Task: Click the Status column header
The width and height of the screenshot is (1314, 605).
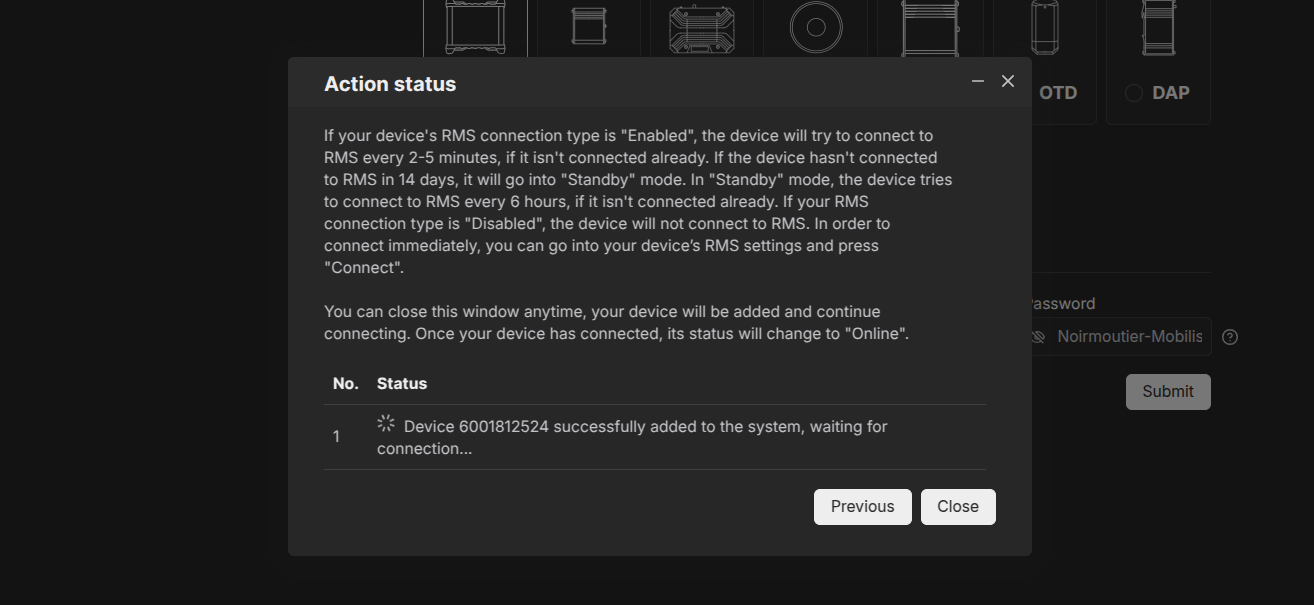Action: pyautogui.click(x=402, y=384)
